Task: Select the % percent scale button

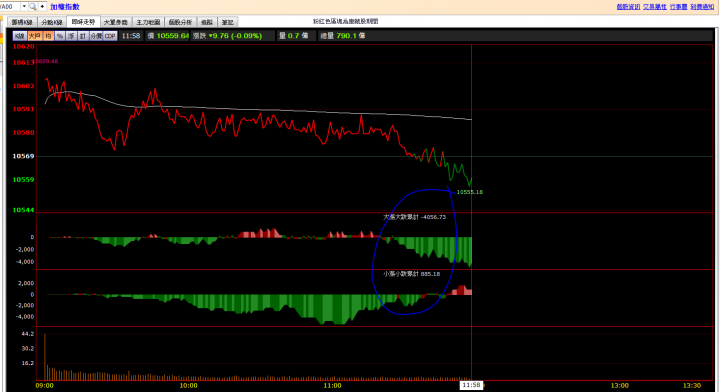Action: pos(60,36)
